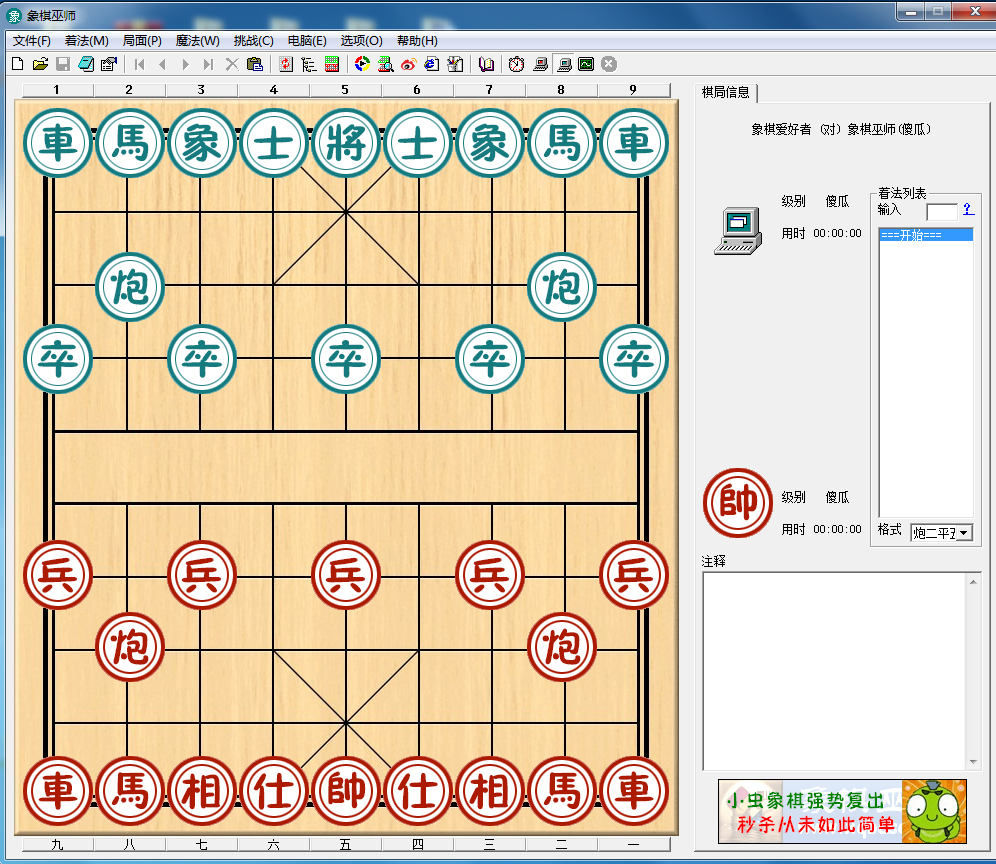Step forward one move with the right arrow
Screen dimensions: 996x864
tap(185, 64)
